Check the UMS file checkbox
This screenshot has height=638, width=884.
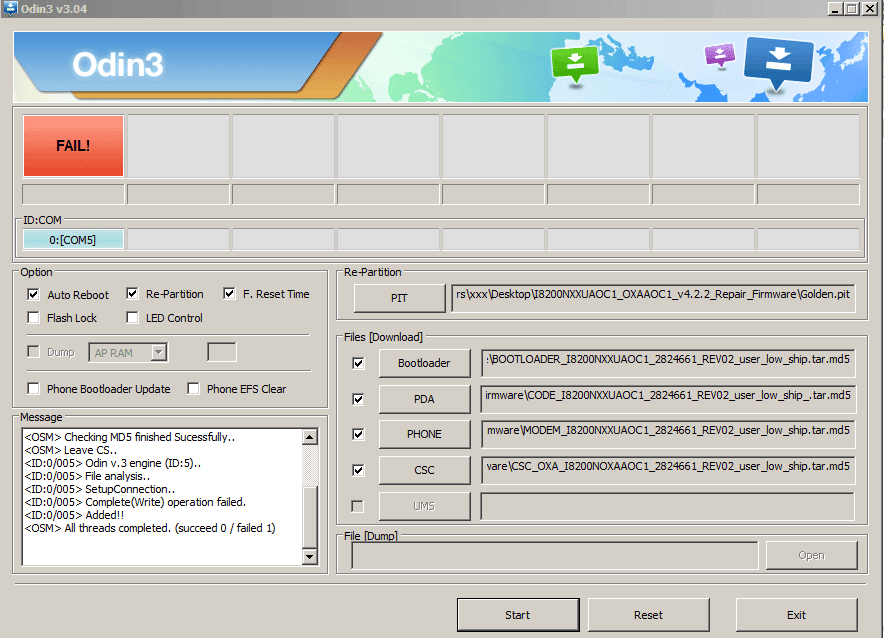pyautogui.click(x=357, y=506)
